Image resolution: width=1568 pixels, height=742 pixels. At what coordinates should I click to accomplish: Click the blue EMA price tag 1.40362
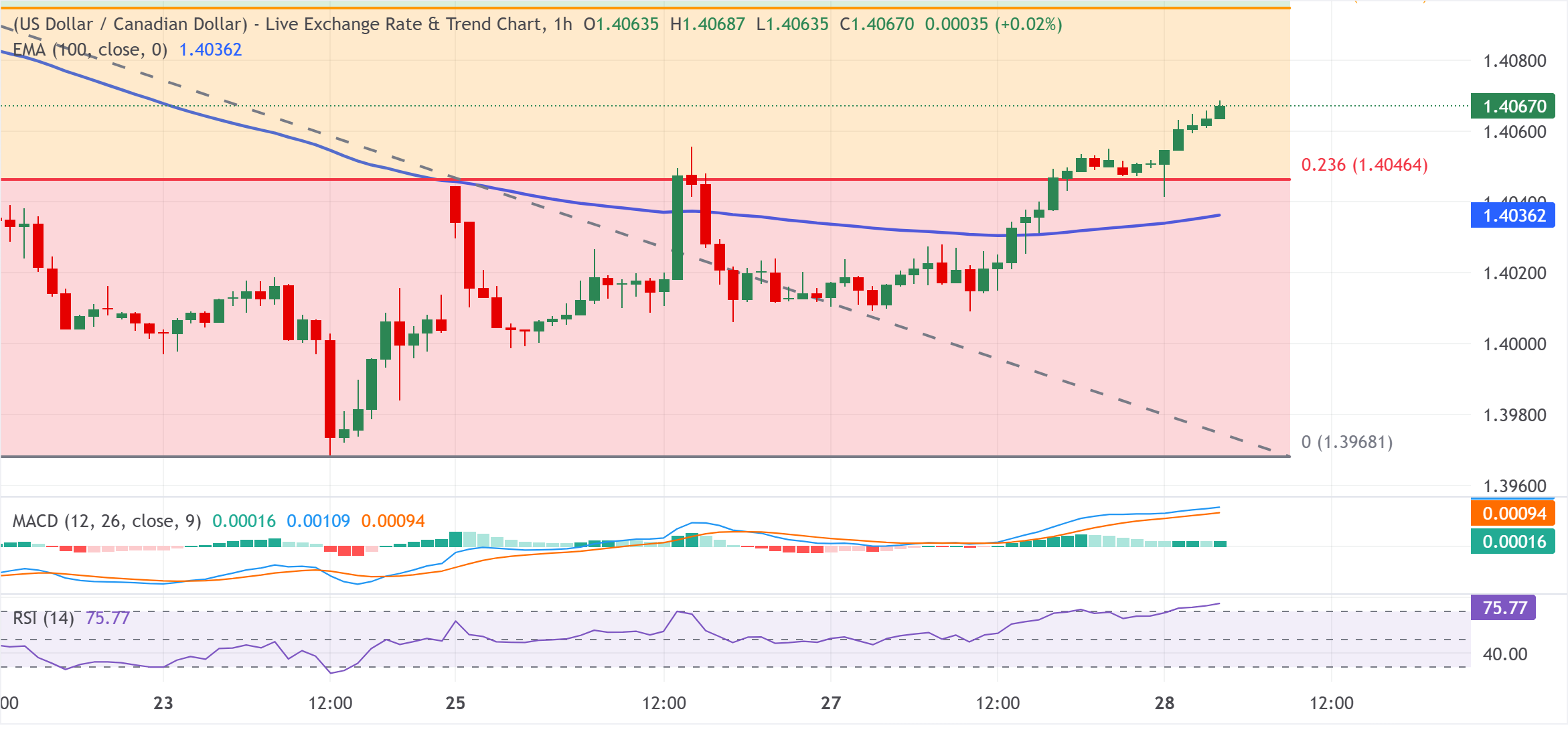pos(1512,215)
